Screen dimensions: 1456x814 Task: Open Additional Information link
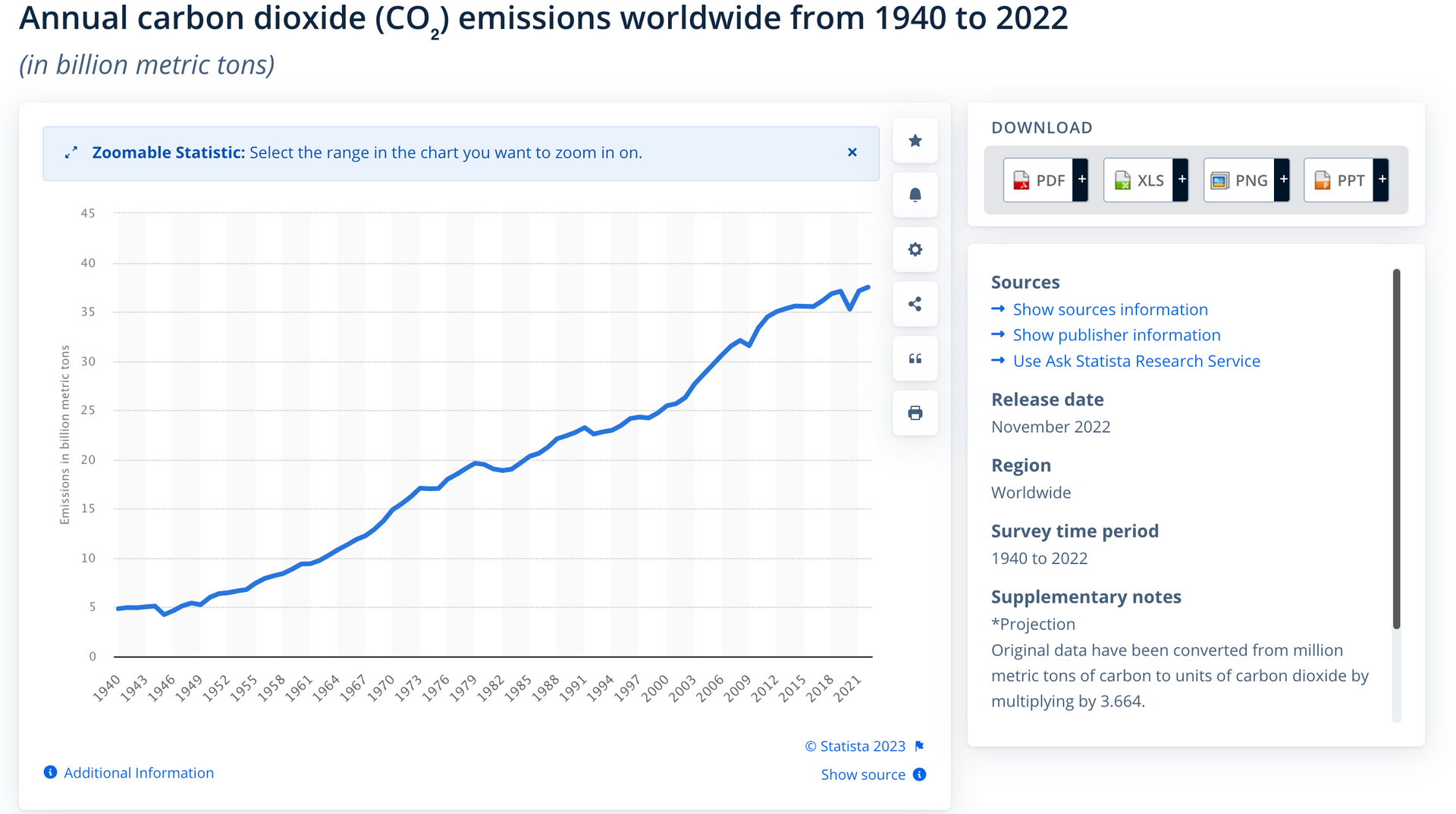coord(138,772)
